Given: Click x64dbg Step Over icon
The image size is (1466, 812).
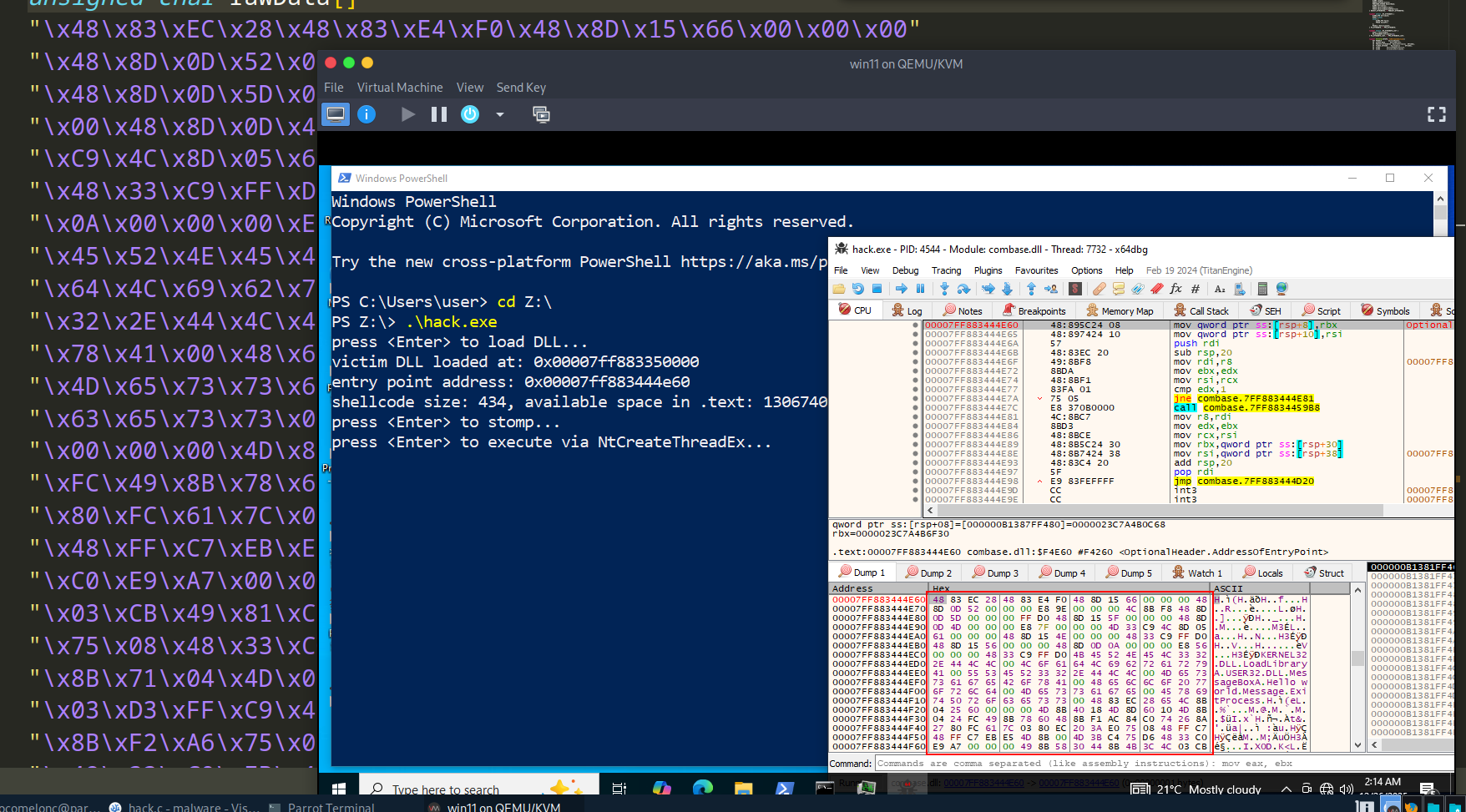Looking at the screenshot, I should click(x=963, y=289).
